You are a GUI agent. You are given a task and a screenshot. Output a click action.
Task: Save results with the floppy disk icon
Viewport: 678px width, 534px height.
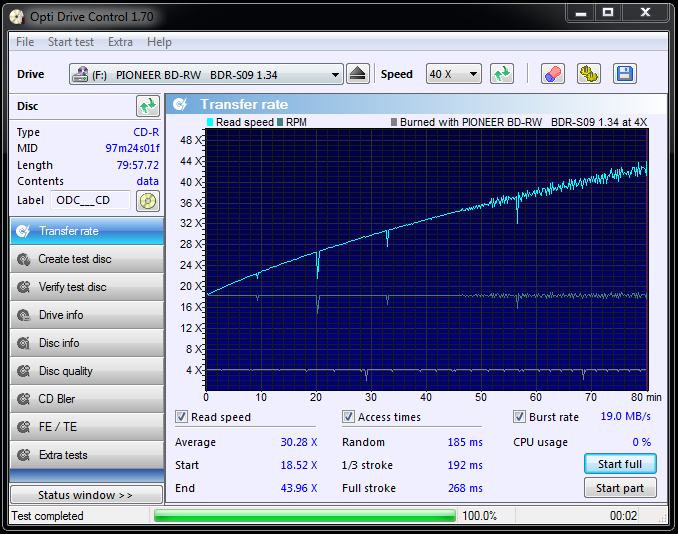pyautogui.click(x=625, y=74)
